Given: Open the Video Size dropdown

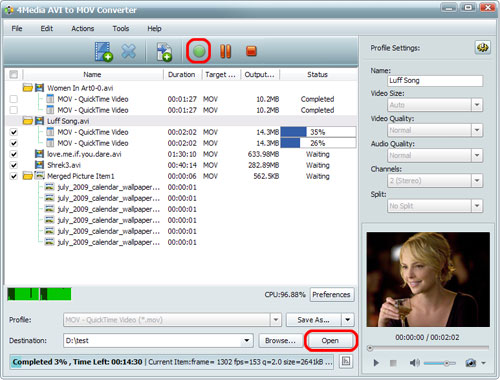Looking at the screenshot, I should point(477,105).
